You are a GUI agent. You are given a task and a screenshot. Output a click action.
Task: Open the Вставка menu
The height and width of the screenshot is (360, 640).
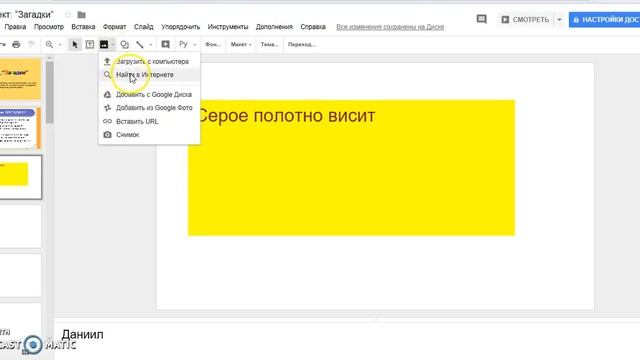tap(83, 27)
